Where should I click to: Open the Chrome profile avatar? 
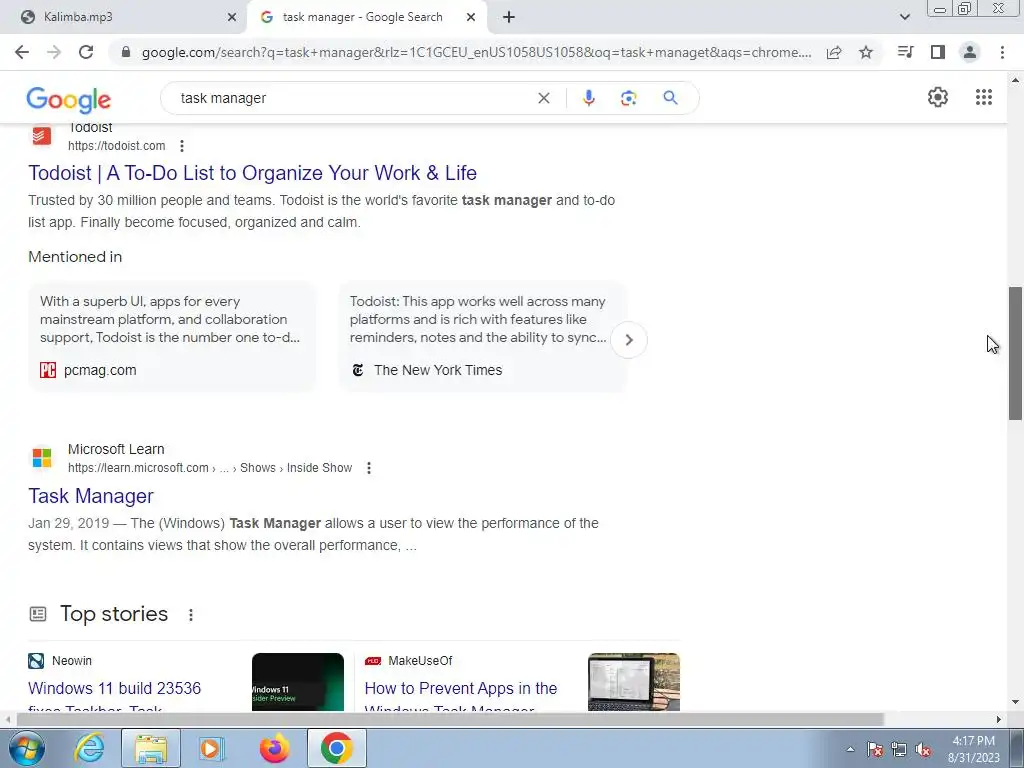coord(970,52)
